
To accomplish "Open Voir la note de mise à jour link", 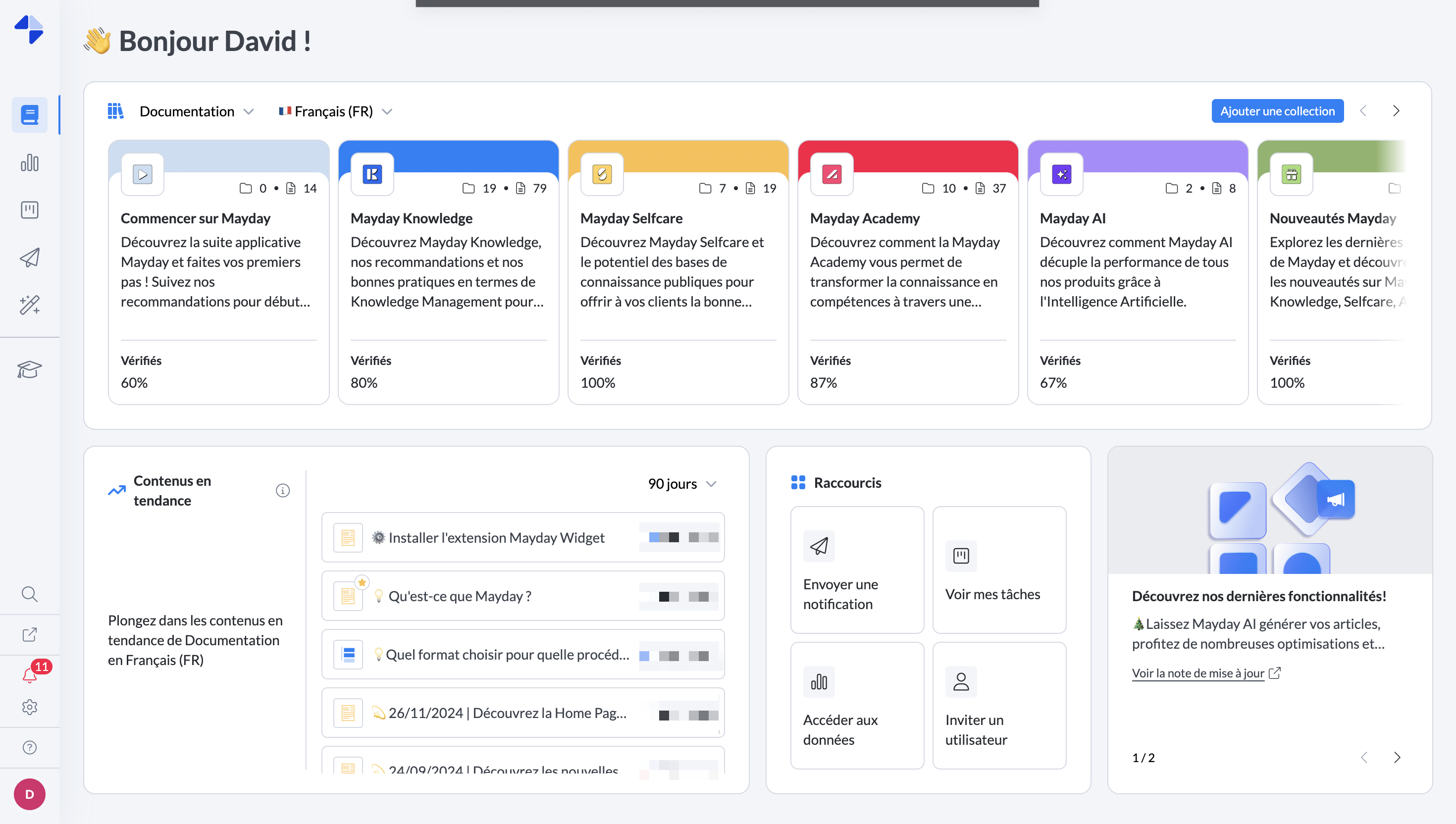I will [1197, 673].
